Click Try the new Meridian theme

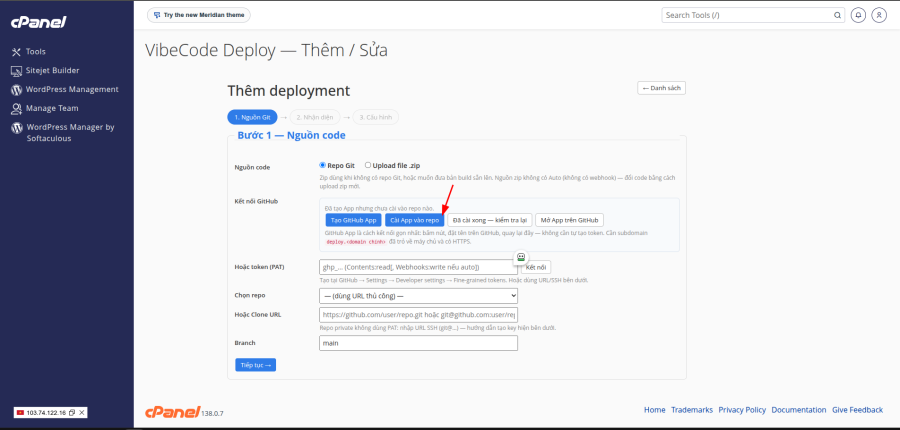199,15
